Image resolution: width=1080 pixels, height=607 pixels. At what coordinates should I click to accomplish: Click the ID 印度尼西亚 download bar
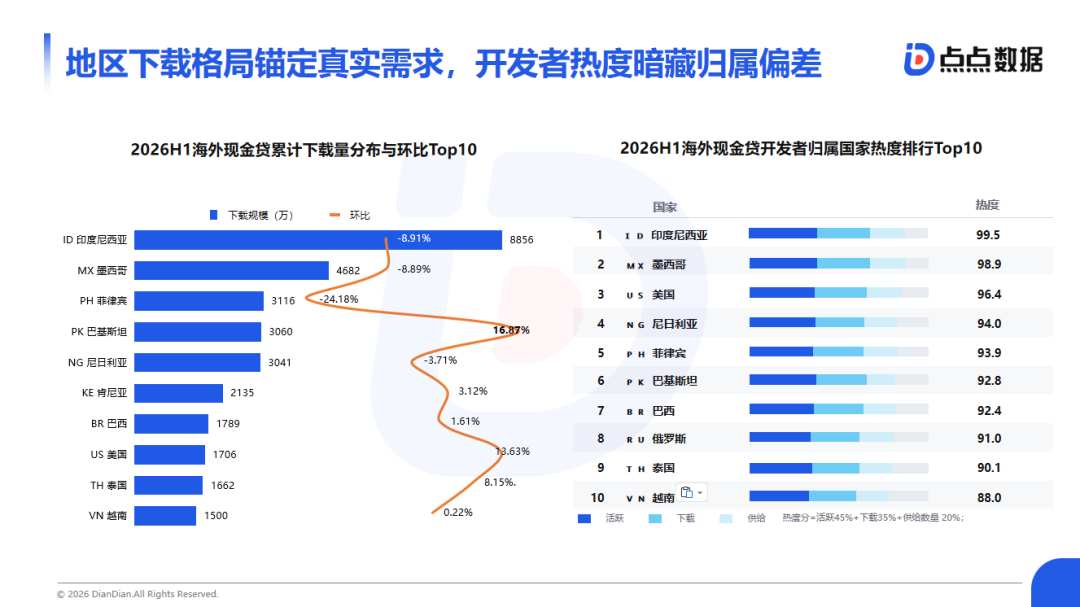(x=318, y=240)
